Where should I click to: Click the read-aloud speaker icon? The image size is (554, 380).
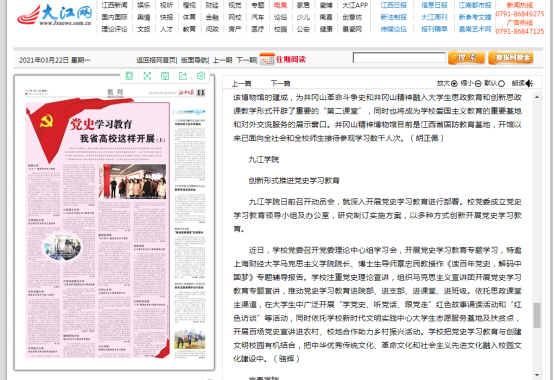click(529, 83)
